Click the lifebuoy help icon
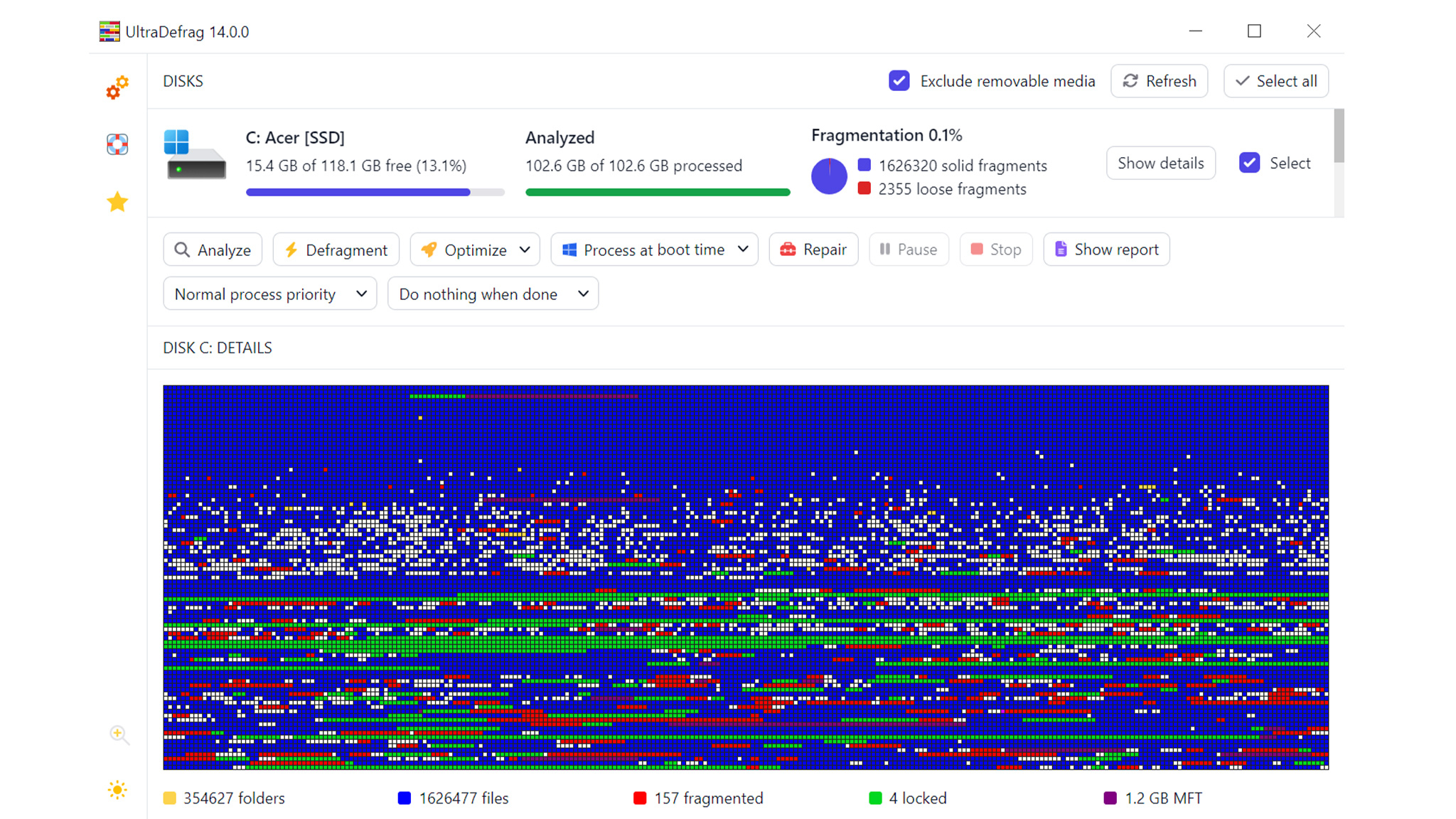This screenshot has height=819, width=1456. [117, 144]
